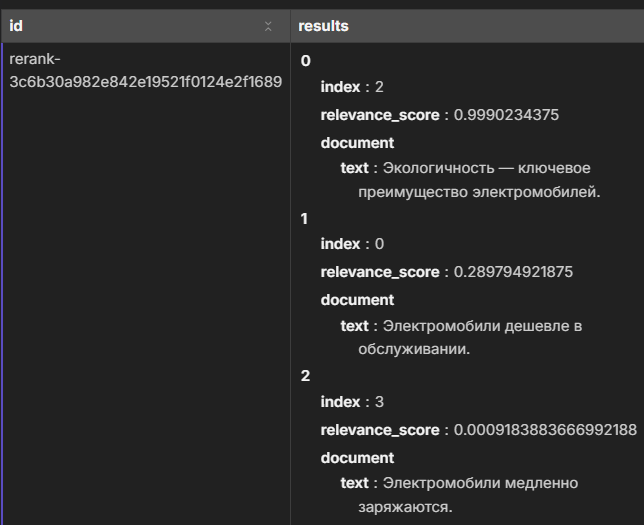Expand result item 0
The width and height of the screenshot is (644, 525).
[306, 61]
